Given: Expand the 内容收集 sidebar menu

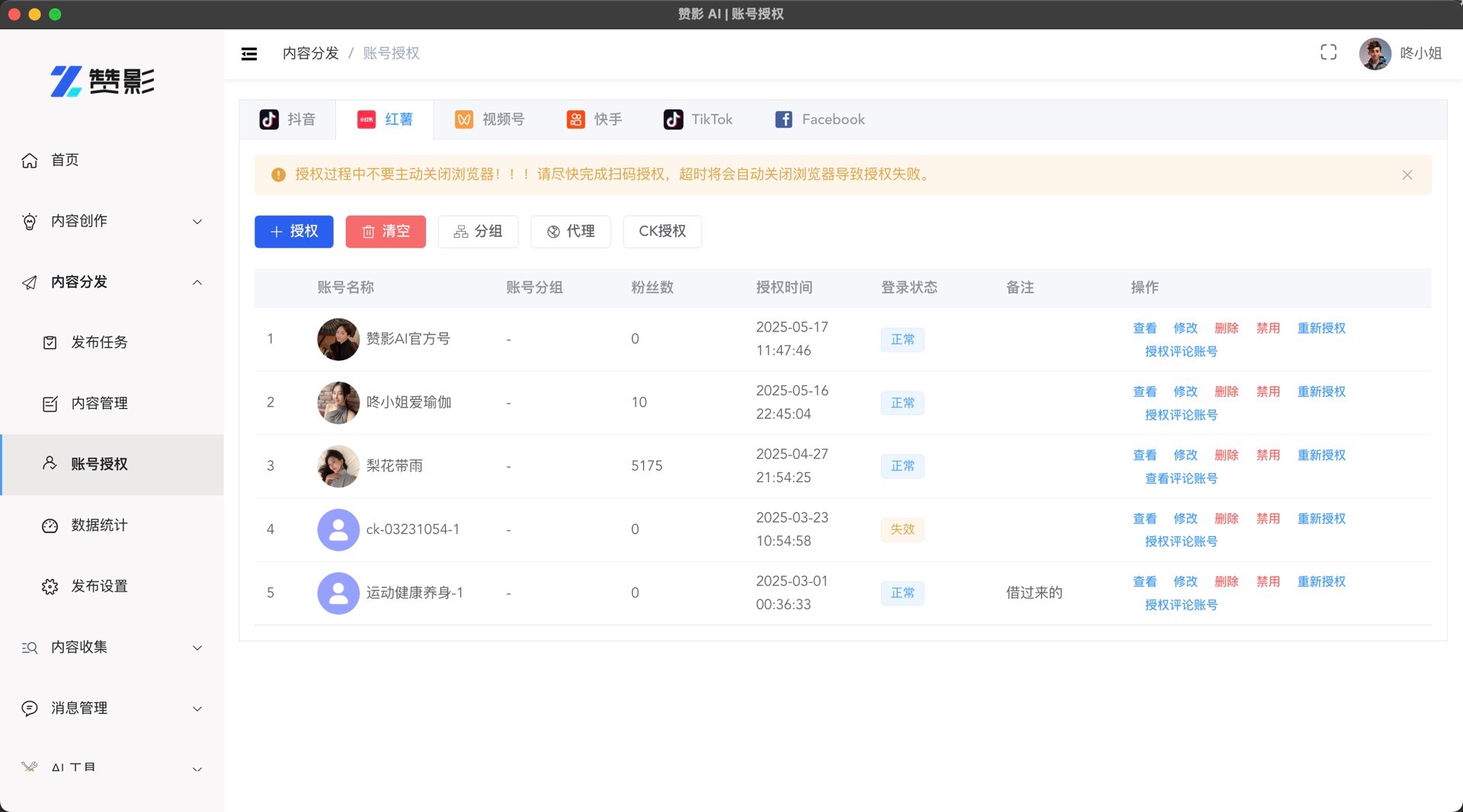Looking at the screenshot, I should point(112,647).
